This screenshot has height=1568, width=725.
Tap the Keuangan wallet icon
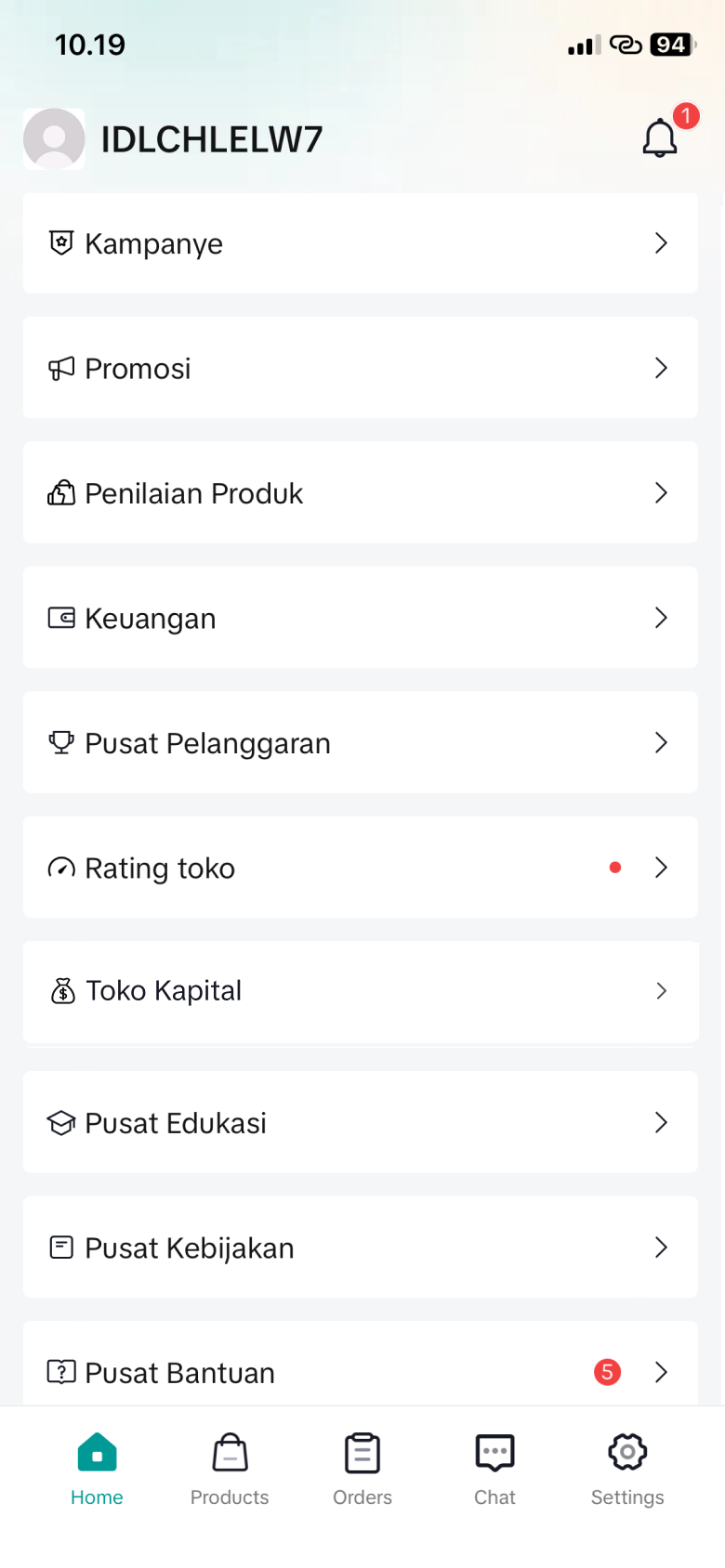click(61, 618)
